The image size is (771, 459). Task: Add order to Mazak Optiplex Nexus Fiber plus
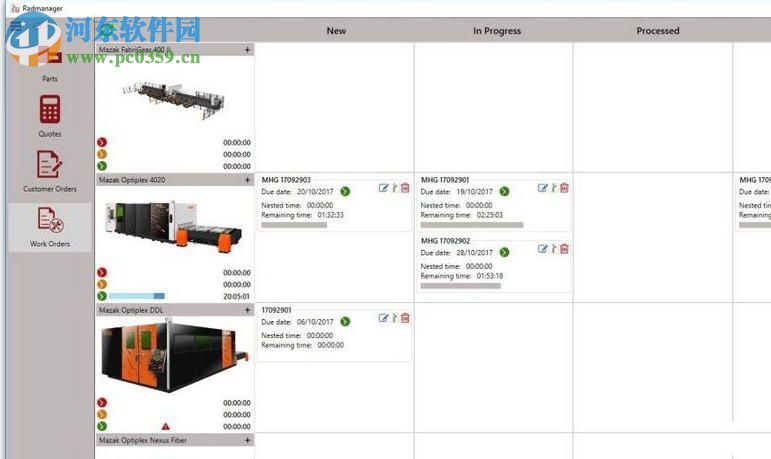(247, 440)
